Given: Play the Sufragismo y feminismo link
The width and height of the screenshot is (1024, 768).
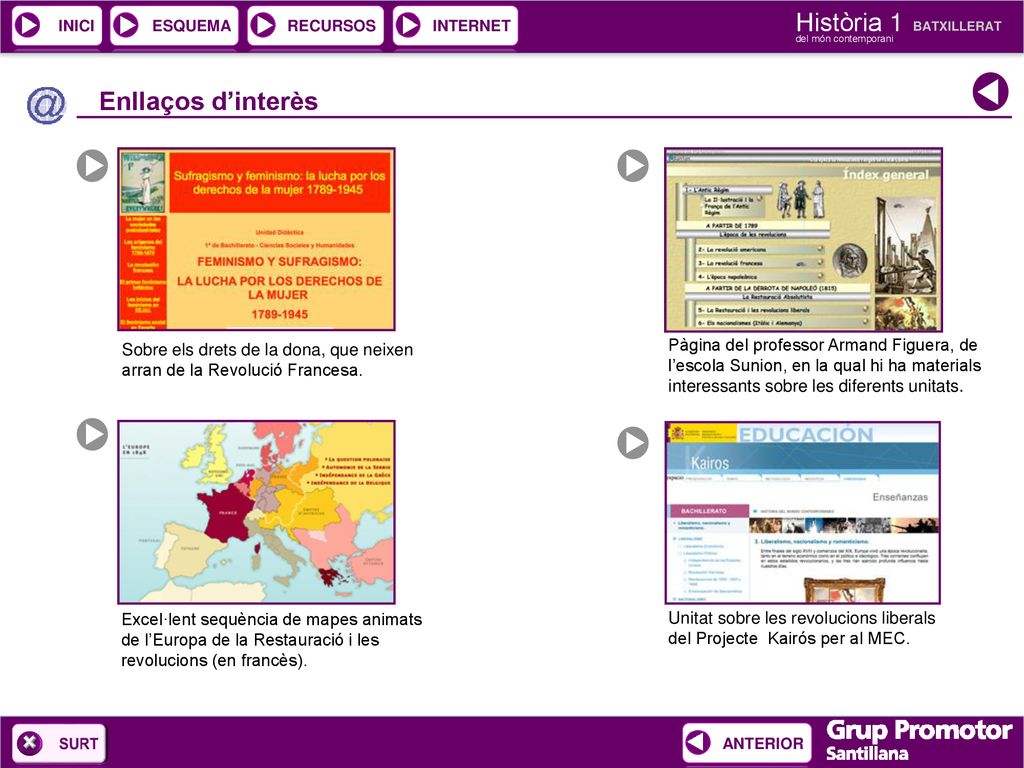Looking at the screenshot, I should coord(92,166).
